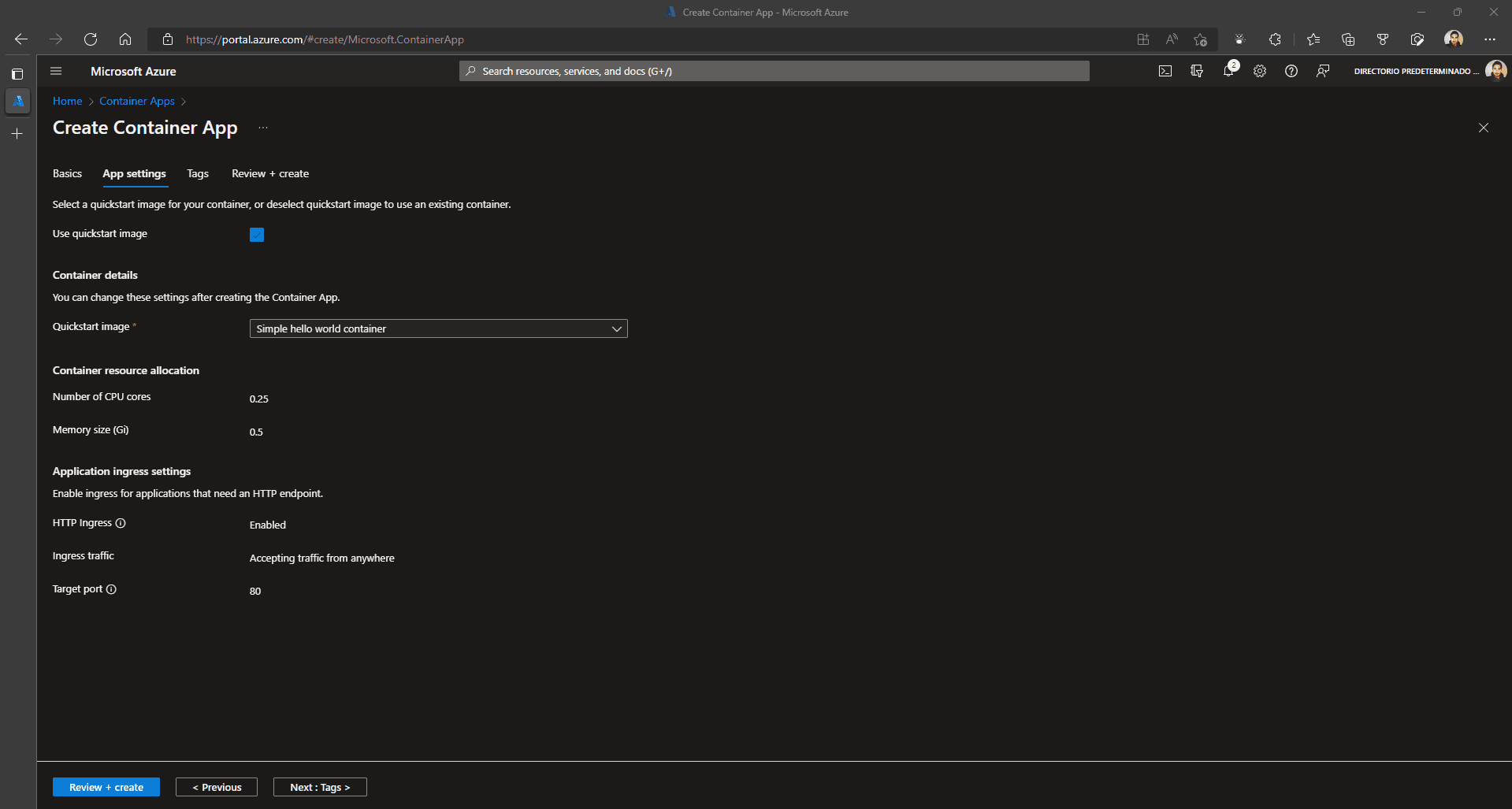This screenshot has width=1512, height=809.
Task: Click the browser address bar URL
Action: 325,39
